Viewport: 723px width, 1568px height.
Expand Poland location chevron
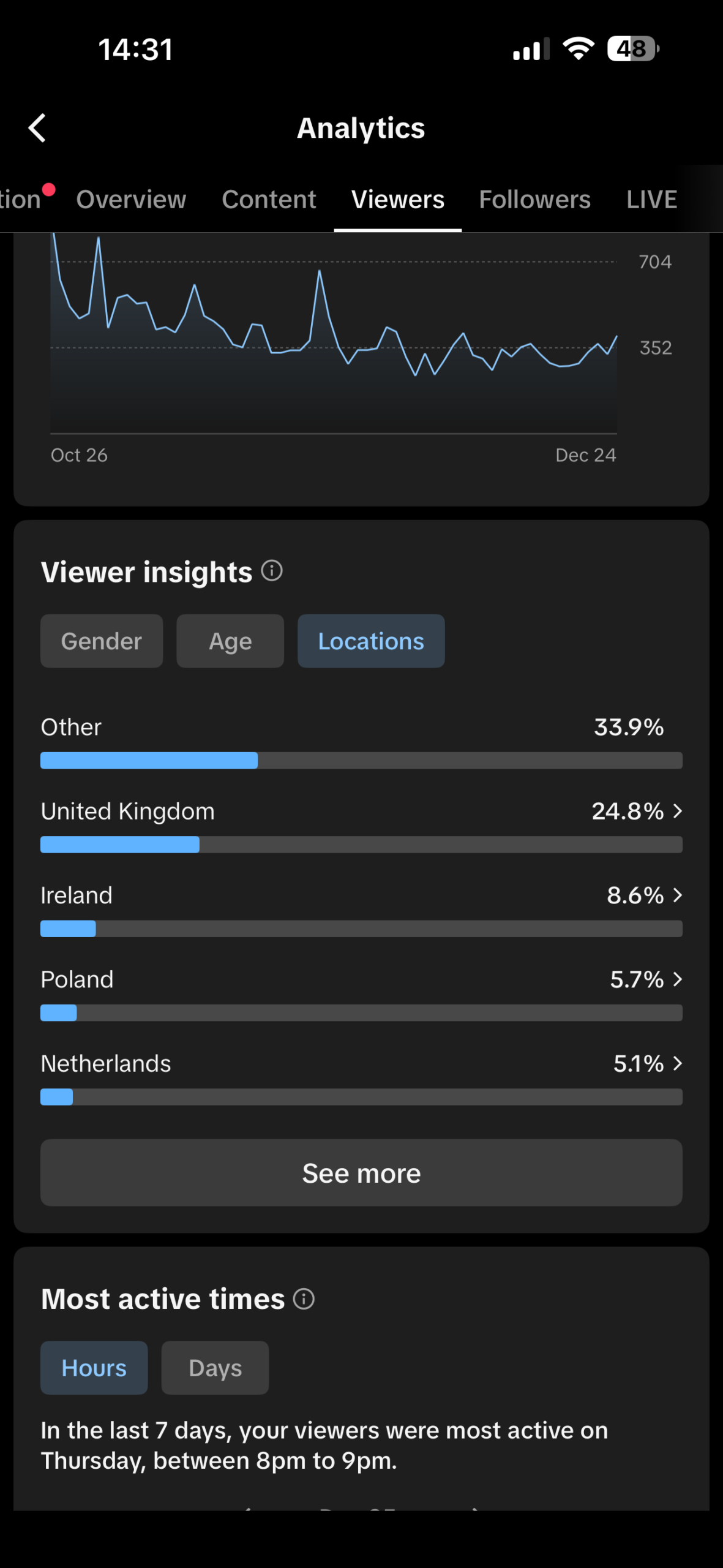click(677, 979)
